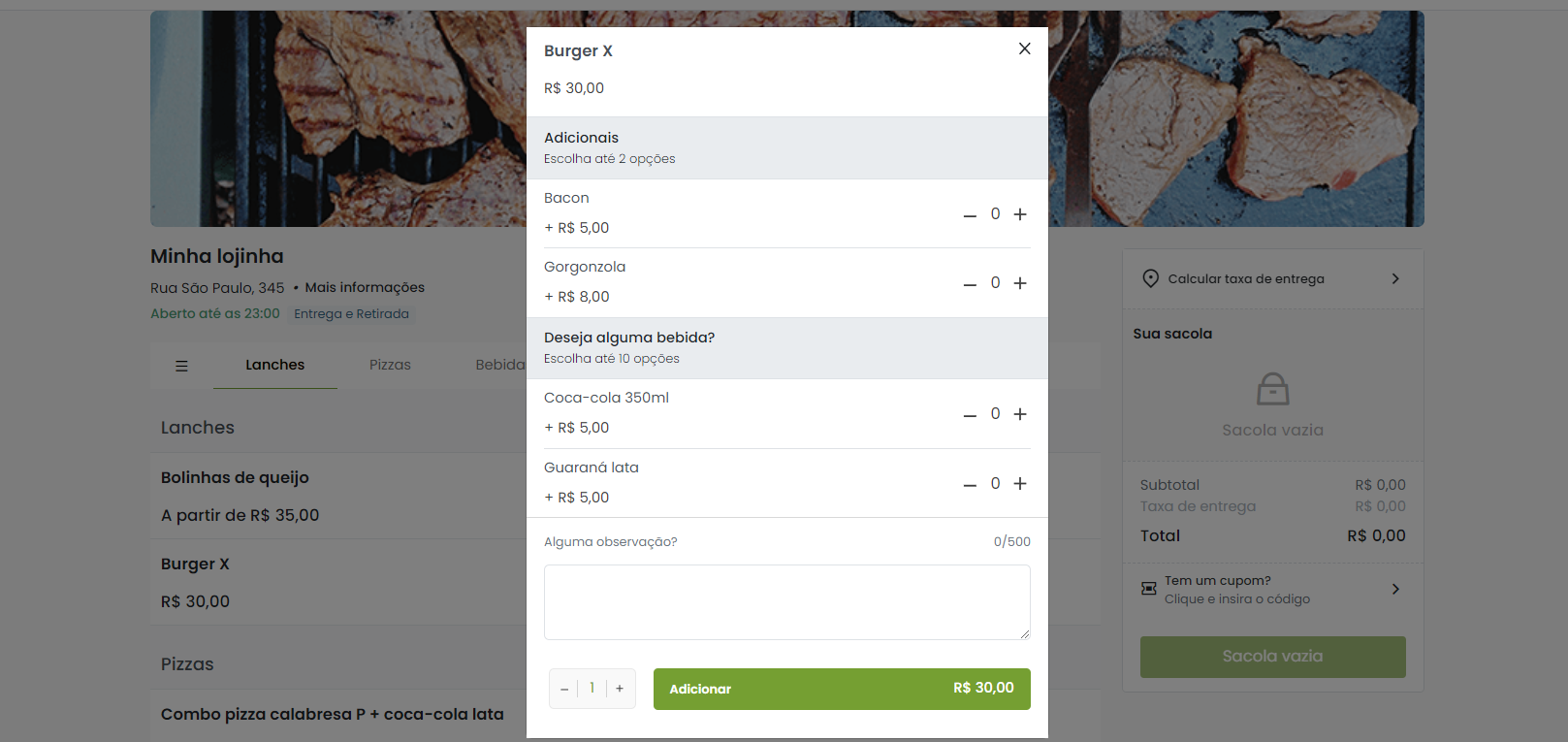
Task: Add a Coca-cola 350ml with plus icon
Action: click(x=1020, y=414)
